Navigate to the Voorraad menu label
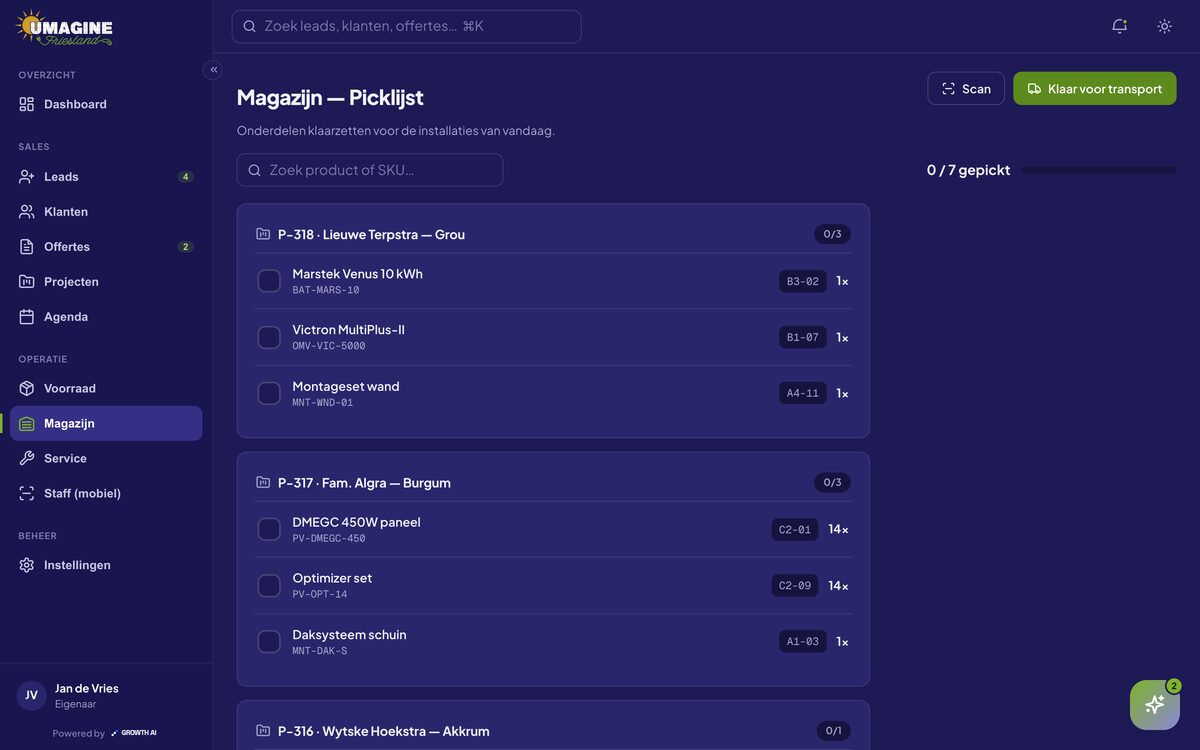 [x=70, y=388]
